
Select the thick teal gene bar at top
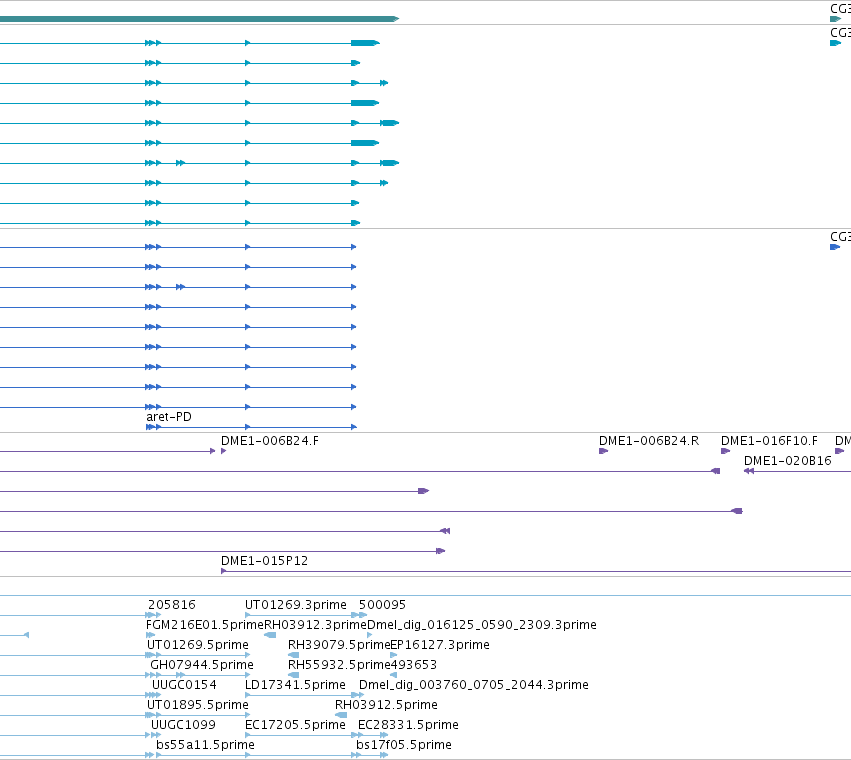(199, 19)
